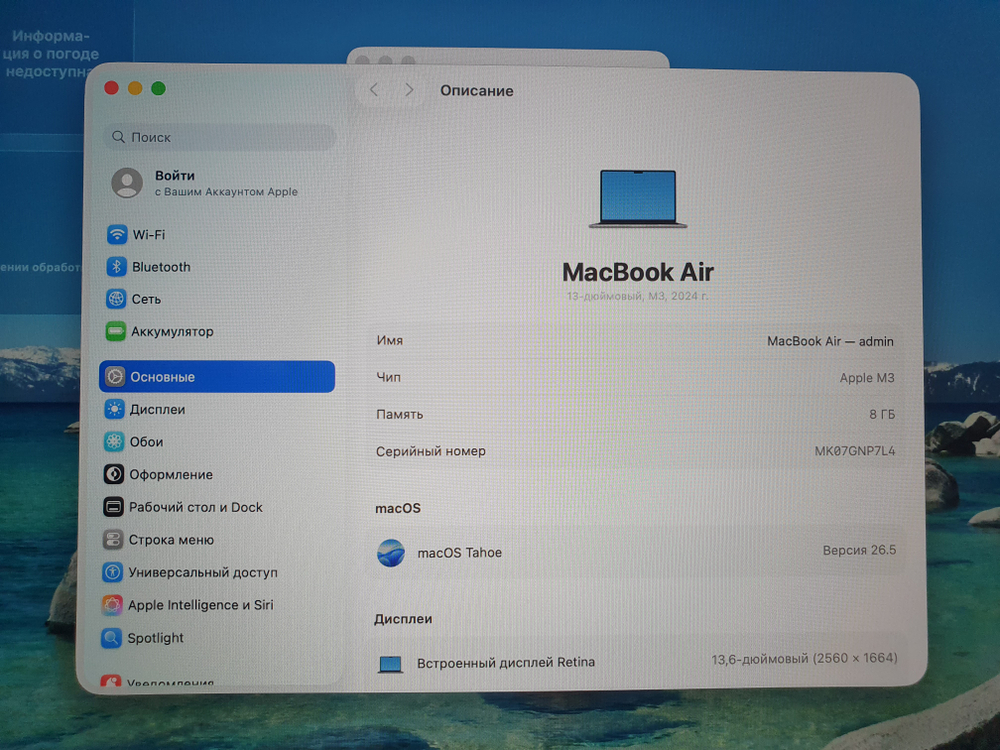This screenshot has width=1000, height=750.
Task: Open Оформление label in sidebar
Action: point(171,474)
